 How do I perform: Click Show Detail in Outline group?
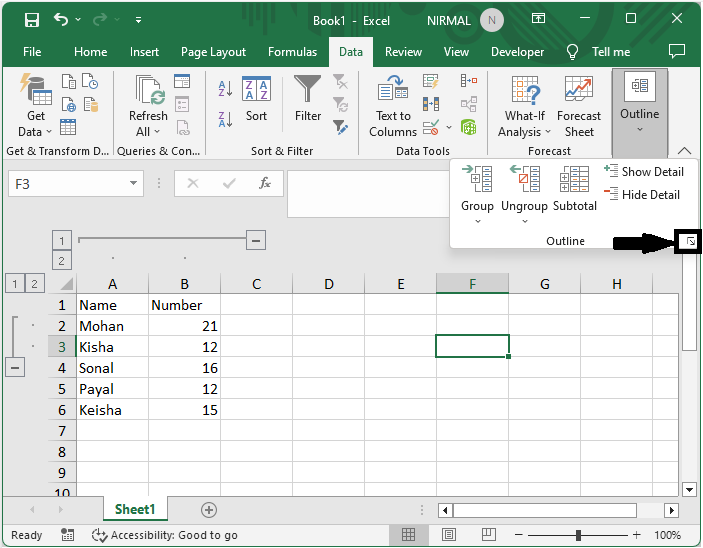point(643,172)
